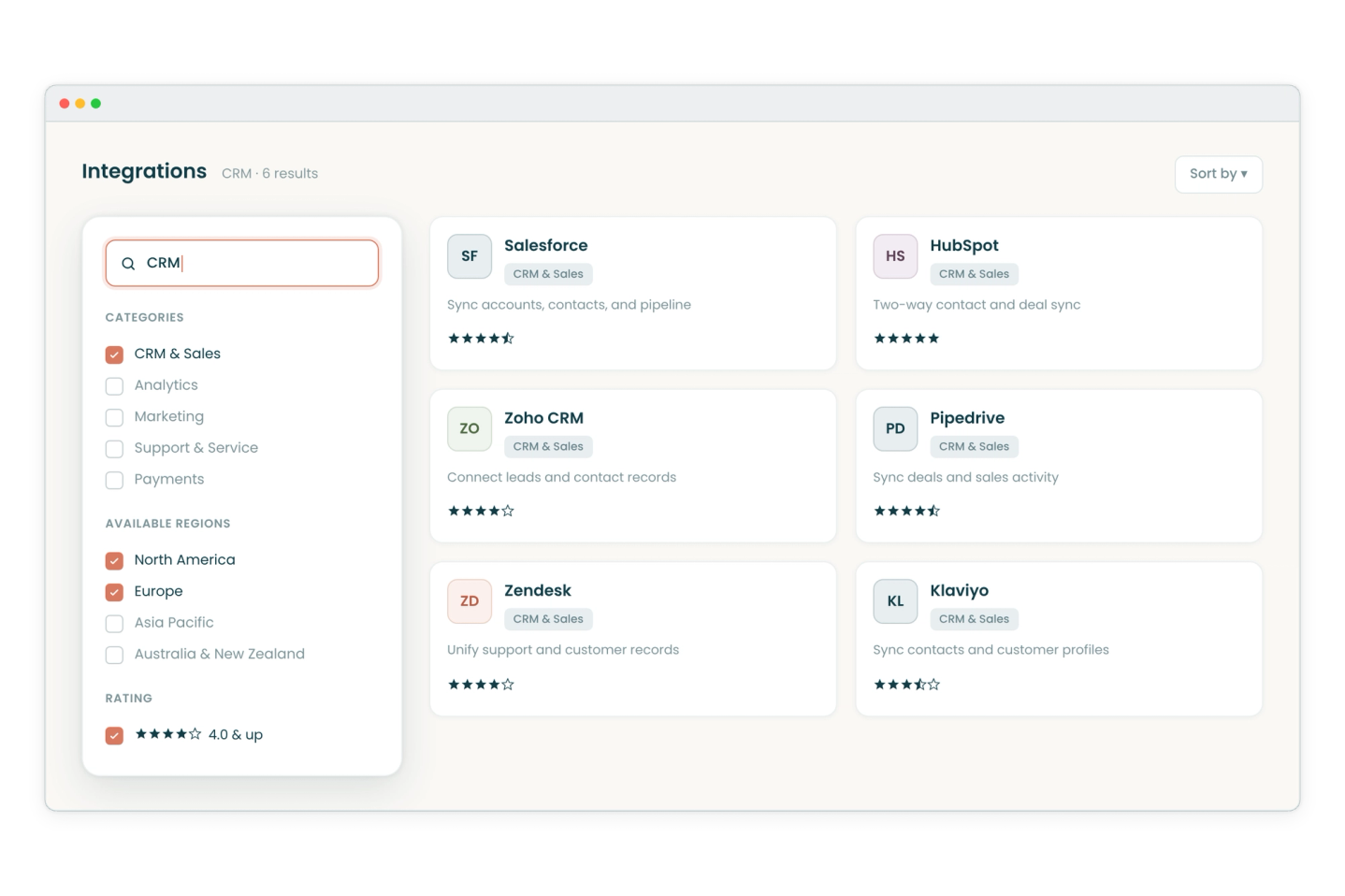Click the HubSpot HS logo icon

tap(895, 256)
